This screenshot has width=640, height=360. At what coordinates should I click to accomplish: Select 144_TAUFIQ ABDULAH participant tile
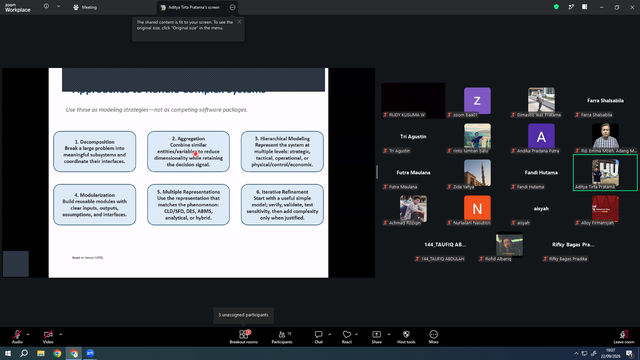445,245
